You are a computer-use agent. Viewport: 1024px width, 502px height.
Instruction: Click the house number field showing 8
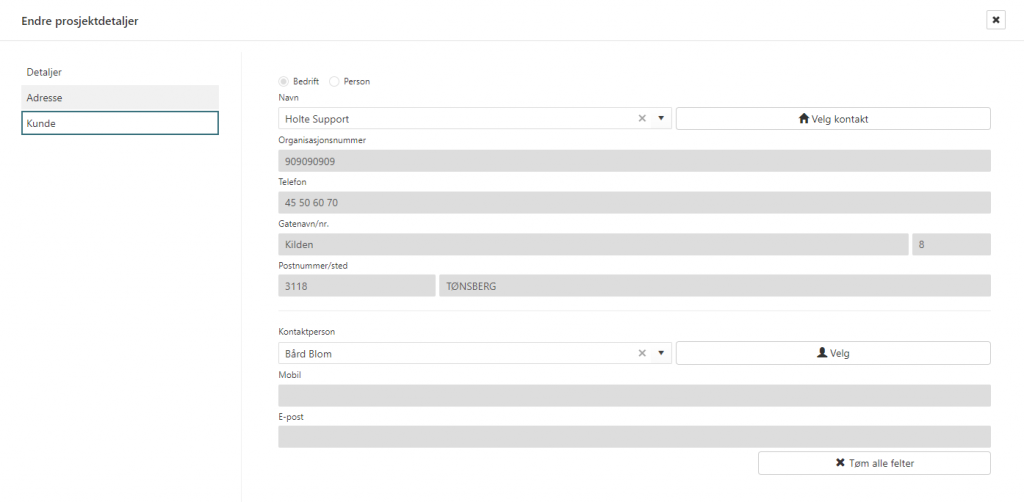pyautogui.click(x=950, y=244)
